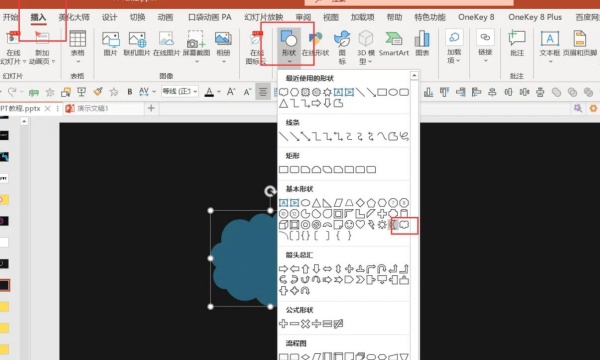Expand the font name combo box
The height and width of the screenshot is (360, 600).
click(x=180, y=91)
